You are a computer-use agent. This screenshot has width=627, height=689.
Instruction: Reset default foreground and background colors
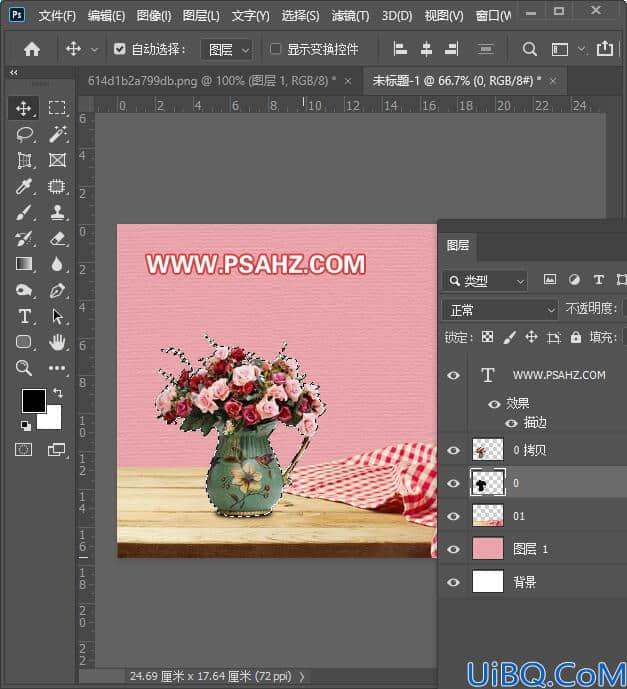tap(26, 425)
